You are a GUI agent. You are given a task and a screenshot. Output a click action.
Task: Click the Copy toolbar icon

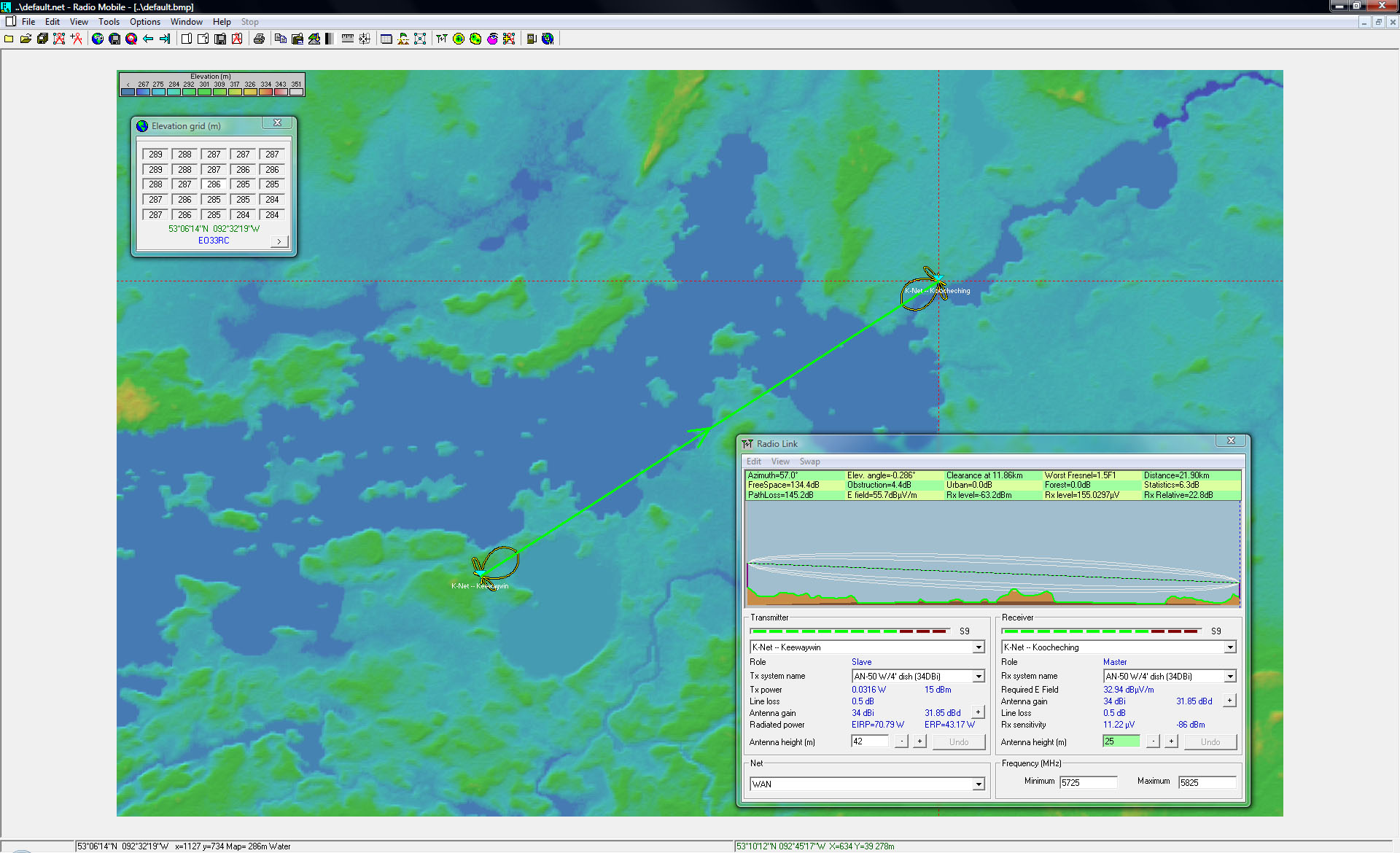click(x=280, y=39)
